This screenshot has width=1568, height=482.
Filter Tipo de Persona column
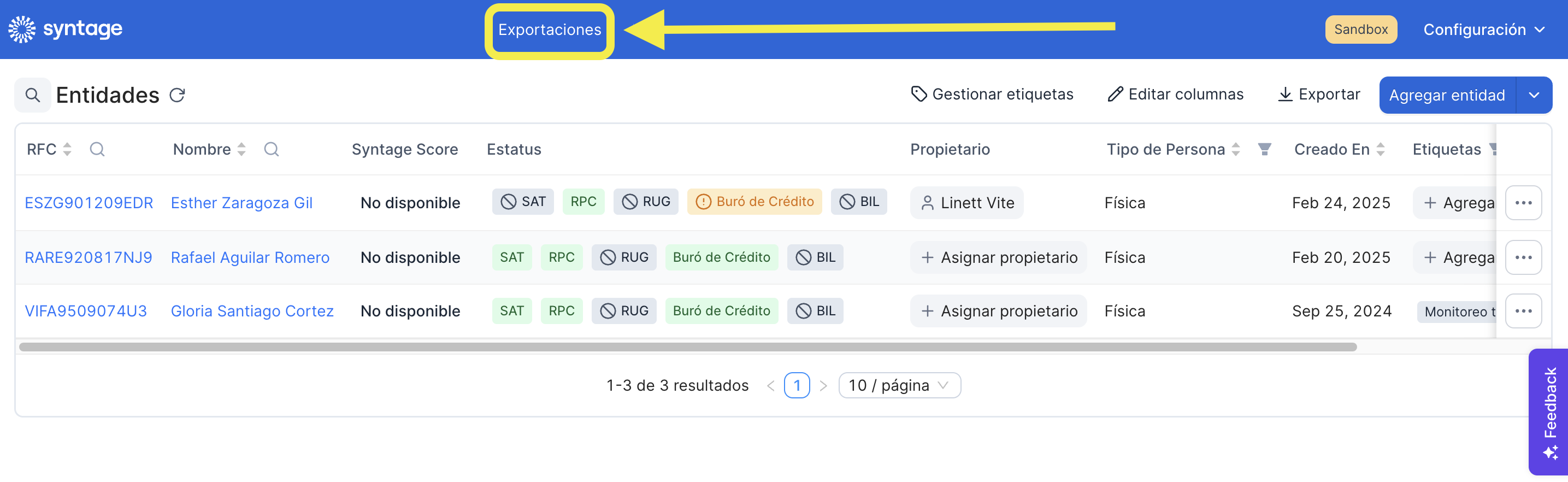[x=1264, y=149]
